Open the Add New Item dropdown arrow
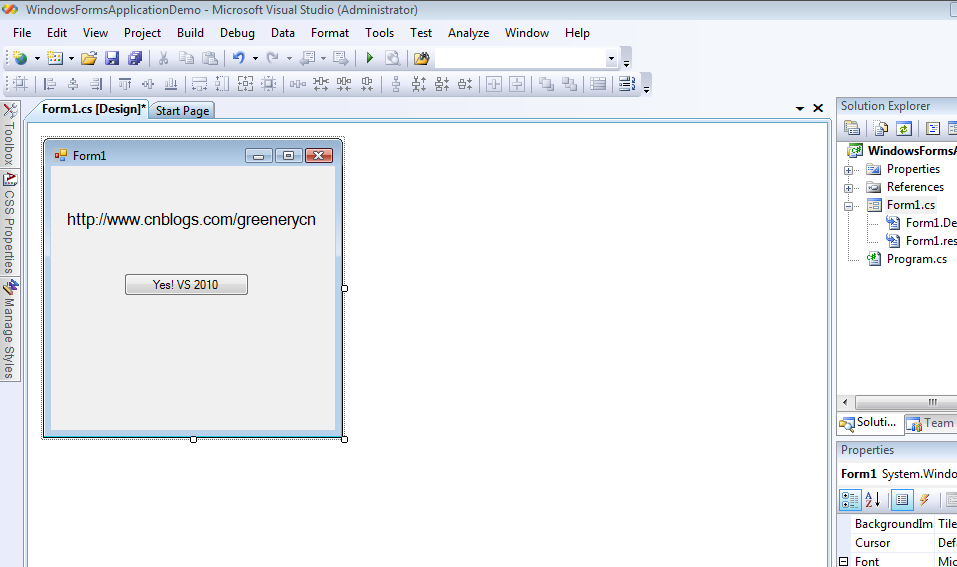Screen dimensions: 957x567 tap(71, 59)
